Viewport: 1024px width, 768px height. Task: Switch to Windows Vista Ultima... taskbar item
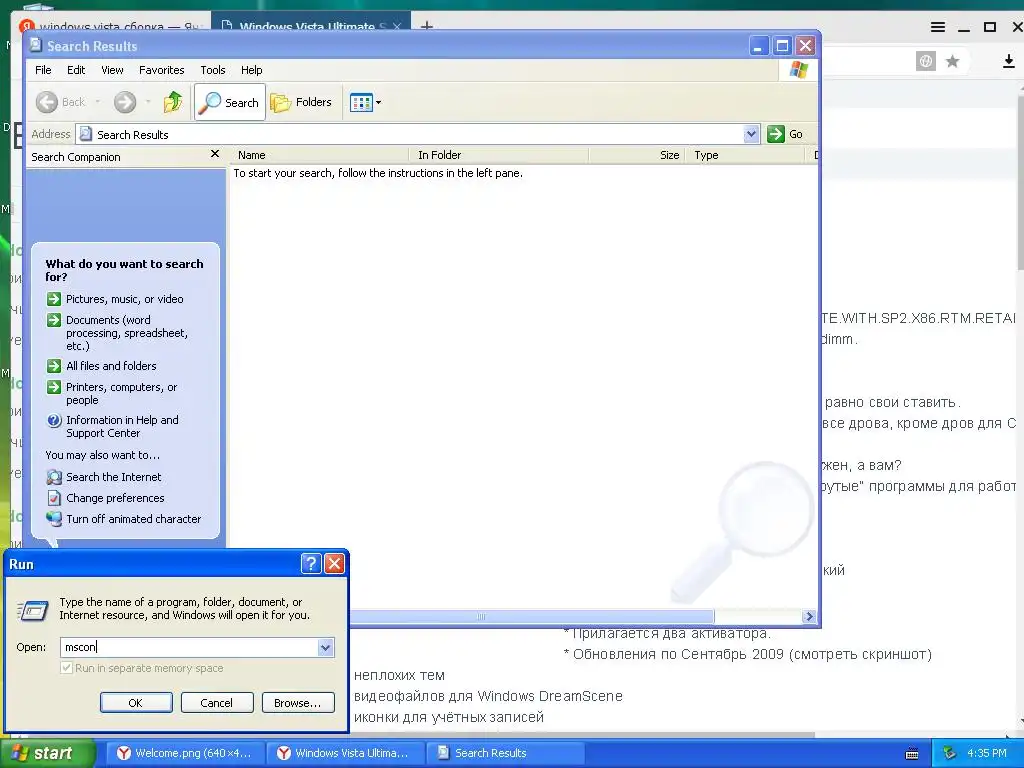point(345,753)
